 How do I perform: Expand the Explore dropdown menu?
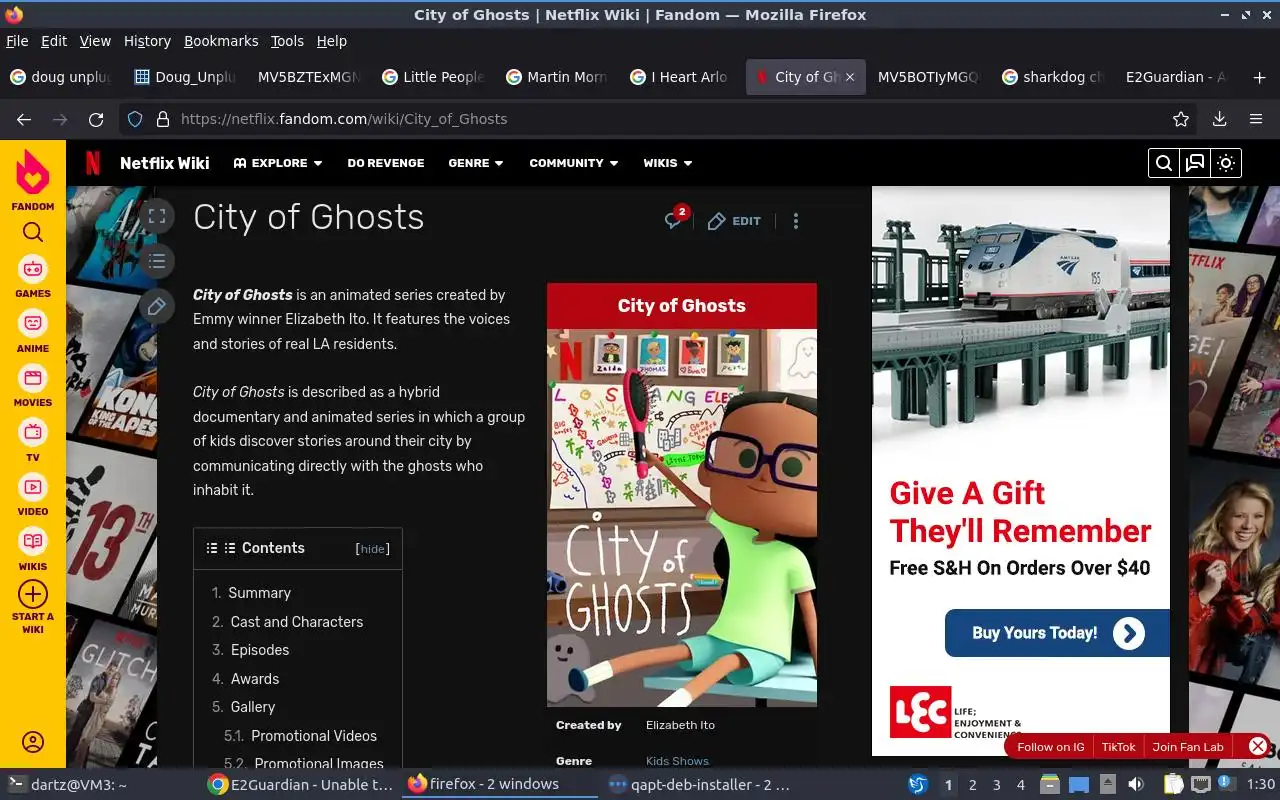[278, 163]
